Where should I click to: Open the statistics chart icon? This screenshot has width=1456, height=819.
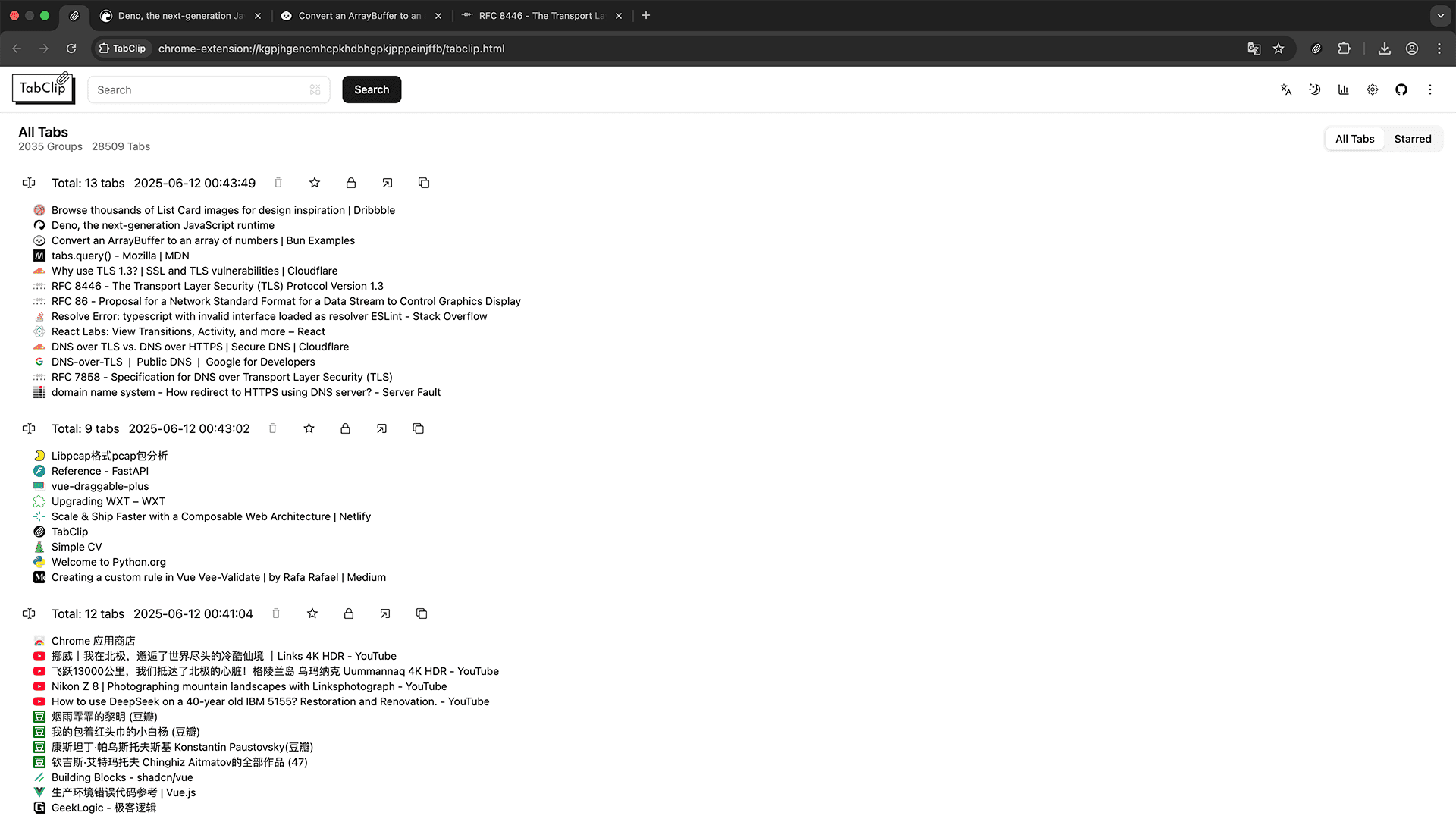[x=1344, y=89]
